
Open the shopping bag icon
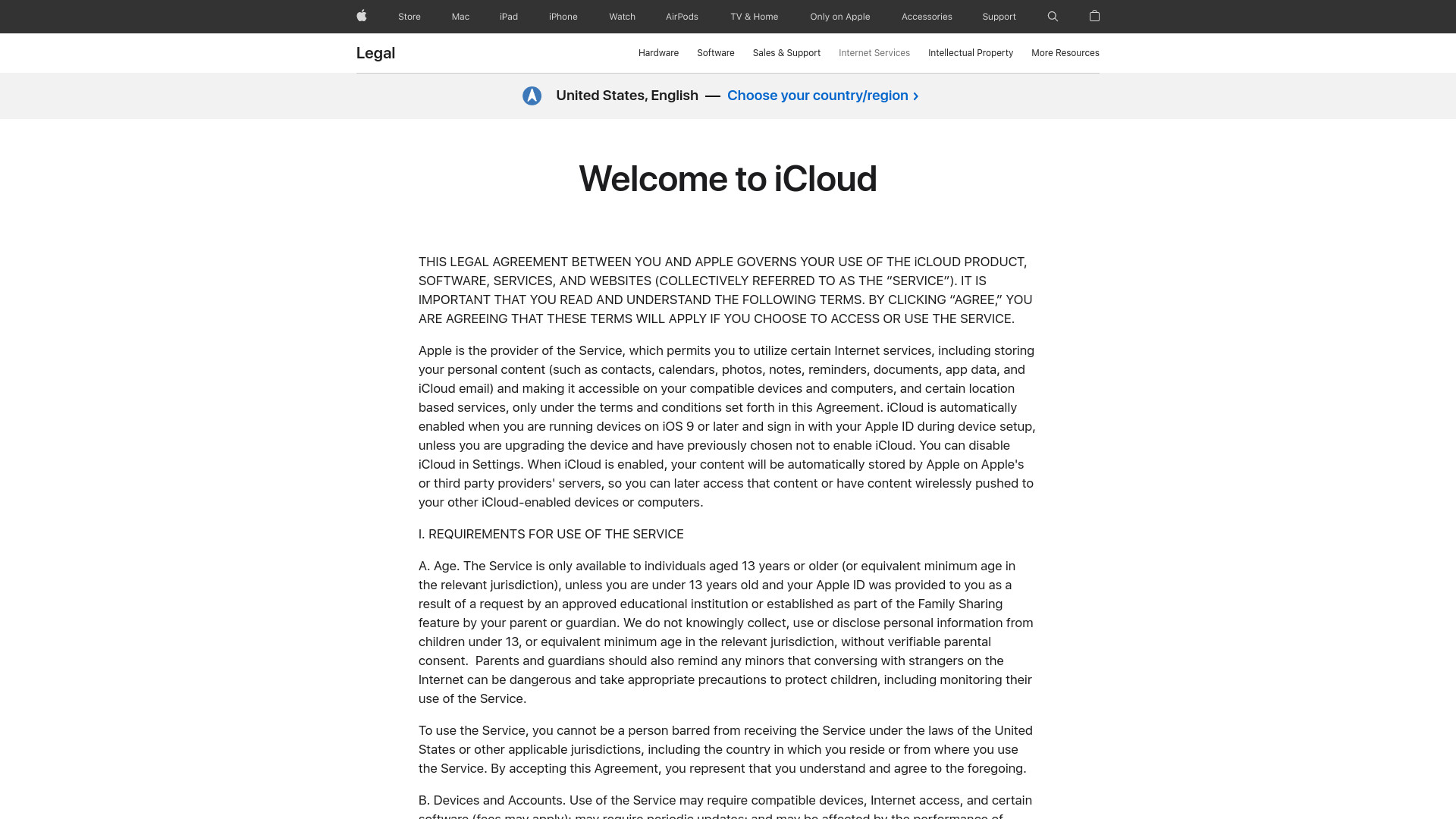tap(1094, 16)
